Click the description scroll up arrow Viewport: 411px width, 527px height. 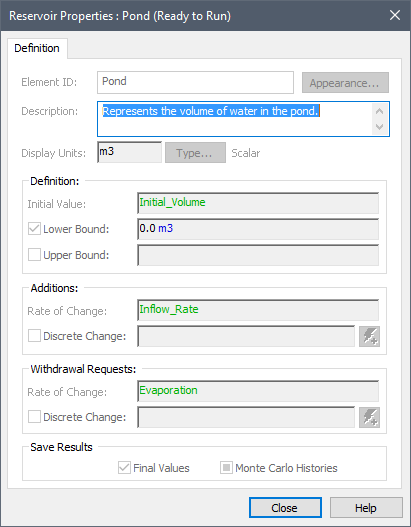click(380, 111)
